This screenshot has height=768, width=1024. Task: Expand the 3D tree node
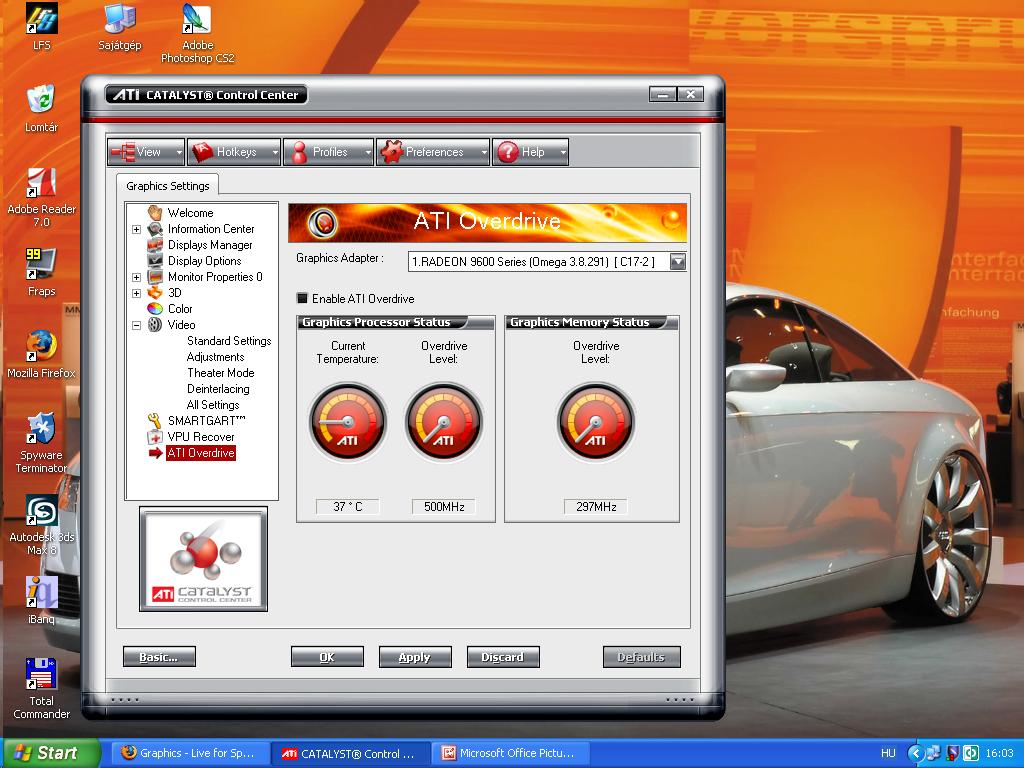click(x=136, y=293)
